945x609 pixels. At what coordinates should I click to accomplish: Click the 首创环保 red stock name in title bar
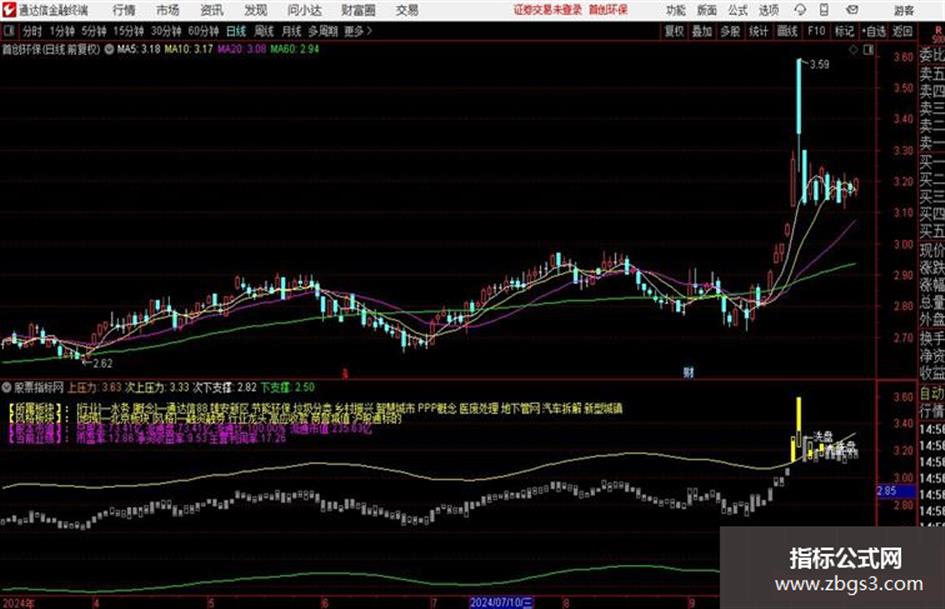tap(608, 10)
